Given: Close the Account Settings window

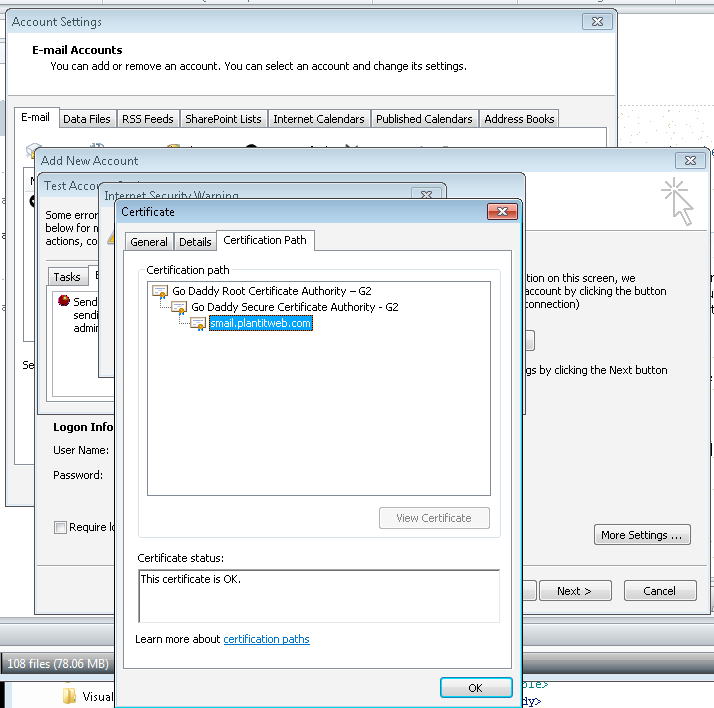Looking at the screenshot, I should click(x=597, y=22).
